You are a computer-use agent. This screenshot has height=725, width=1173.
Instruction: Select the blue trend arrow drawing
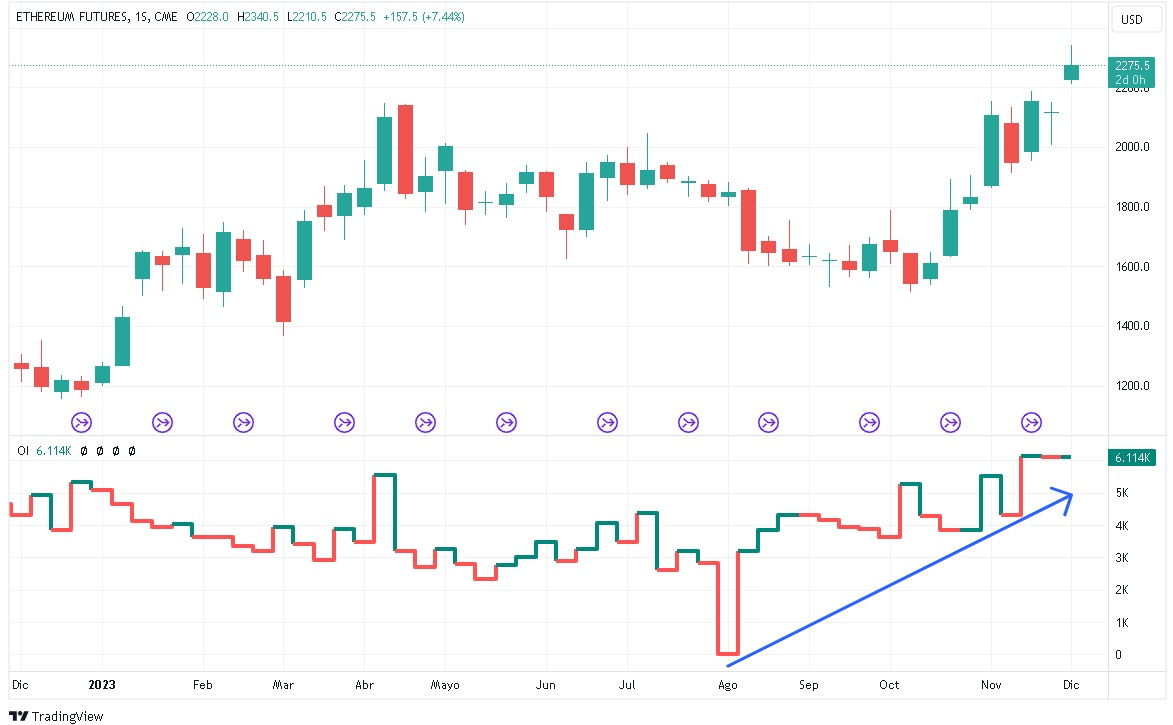[900, 578]
